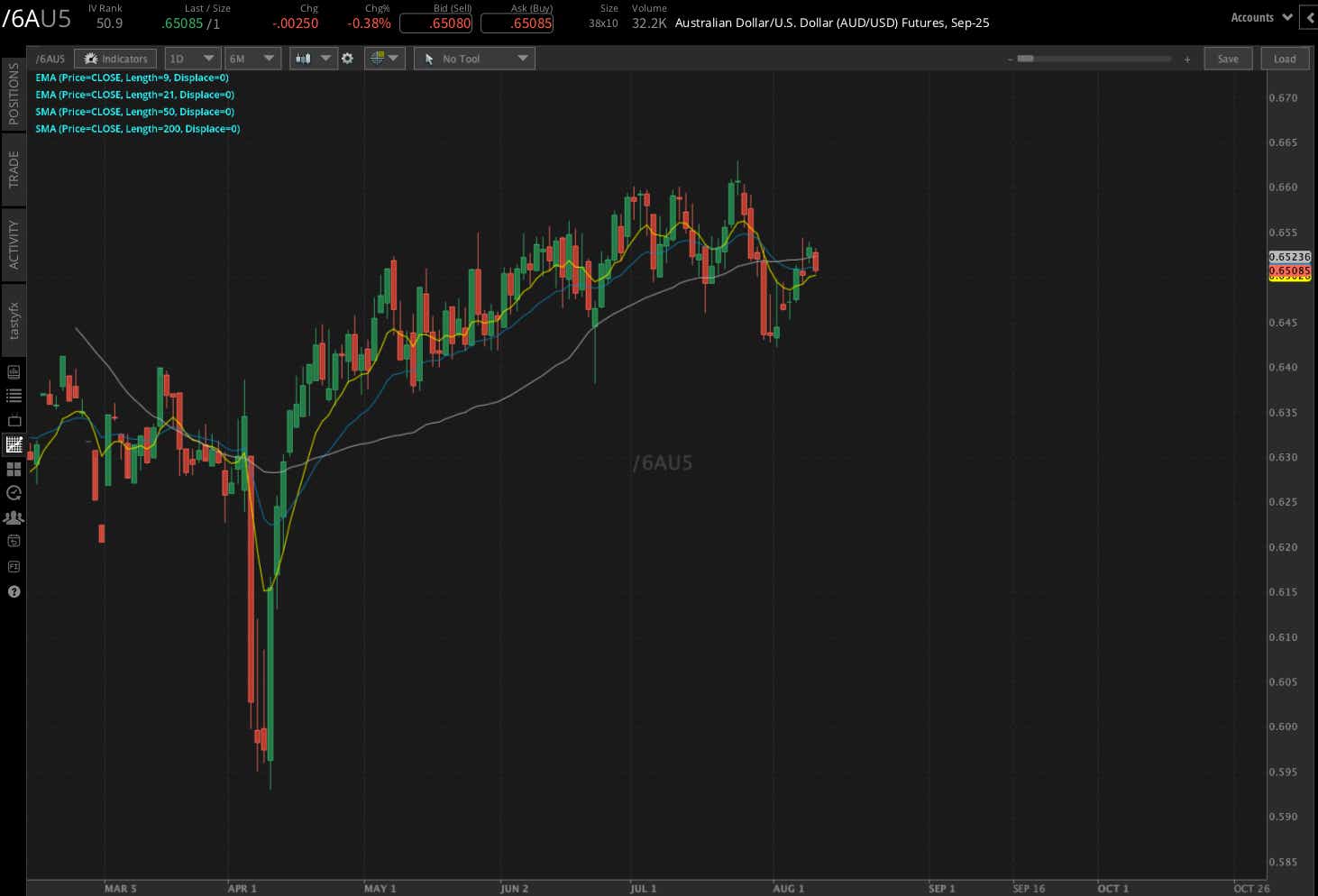Click the watchlist list icon in sidebar
The width and height of the screenshot is (1318, 896).
[x=14, y=395]
